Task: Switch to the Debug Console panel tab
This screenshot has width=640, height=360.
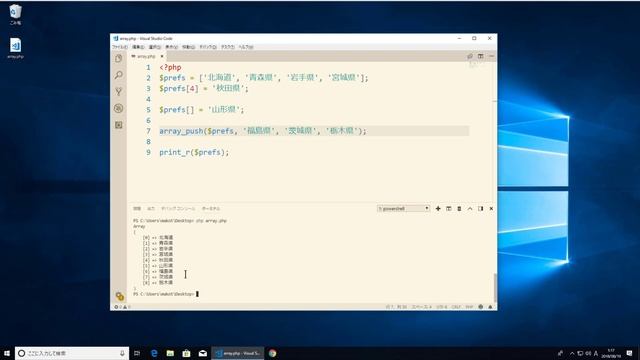Action: pyautogui.click(x=178, y=209)
